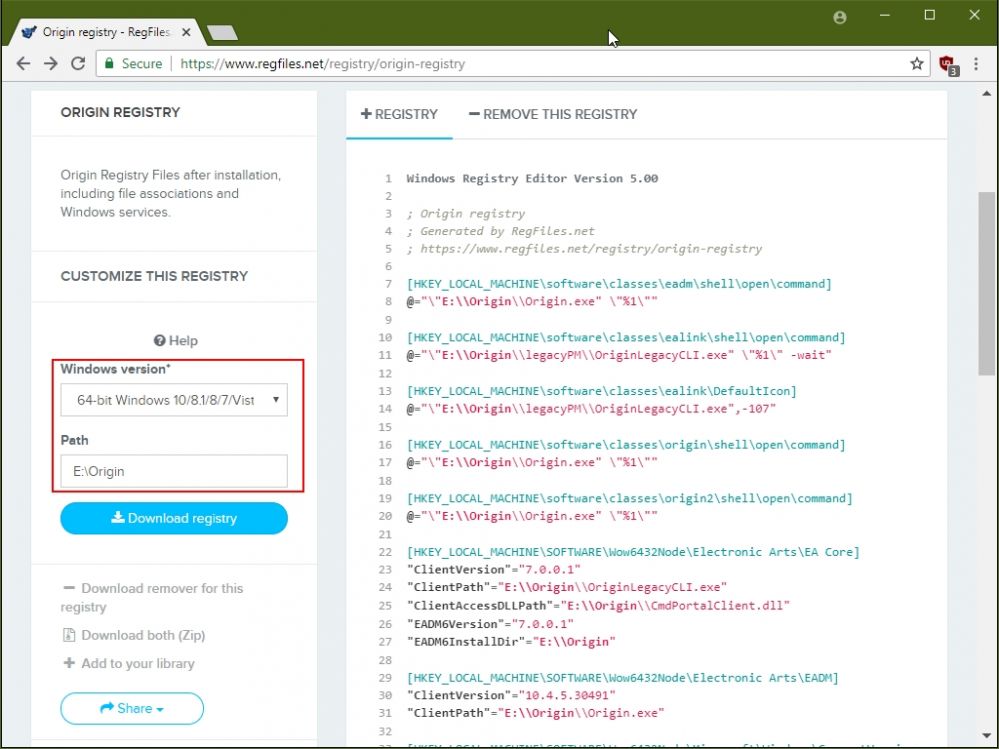Click the browser forward arrow
Image resolution: width=999 pixels, height=749 pixels.
51,63
